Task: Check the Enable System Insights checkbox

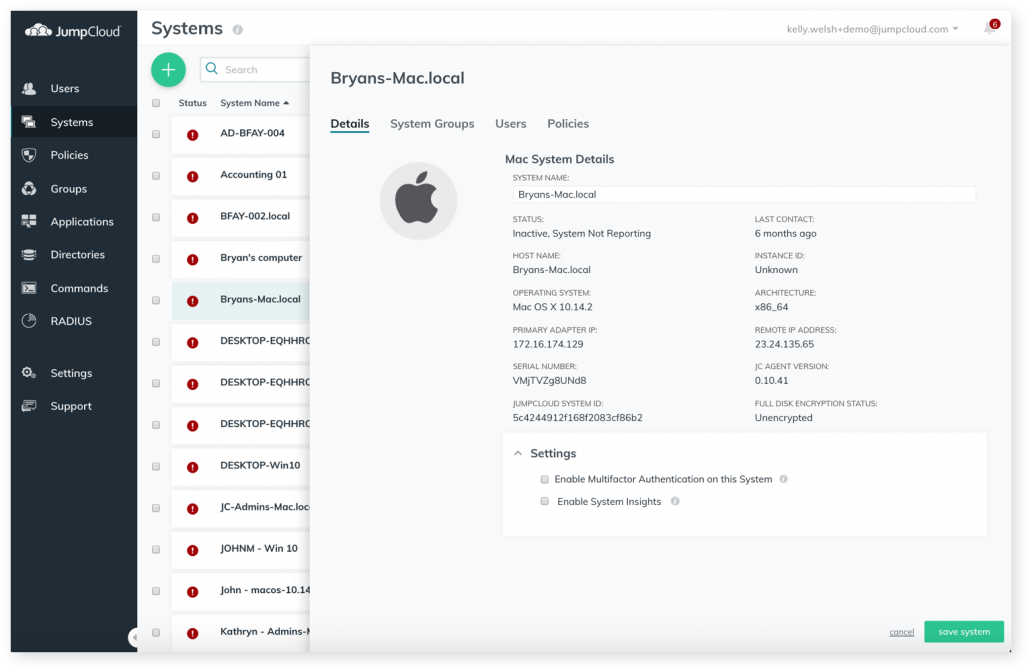Action: pyautogui.click(x=545, y=501)
